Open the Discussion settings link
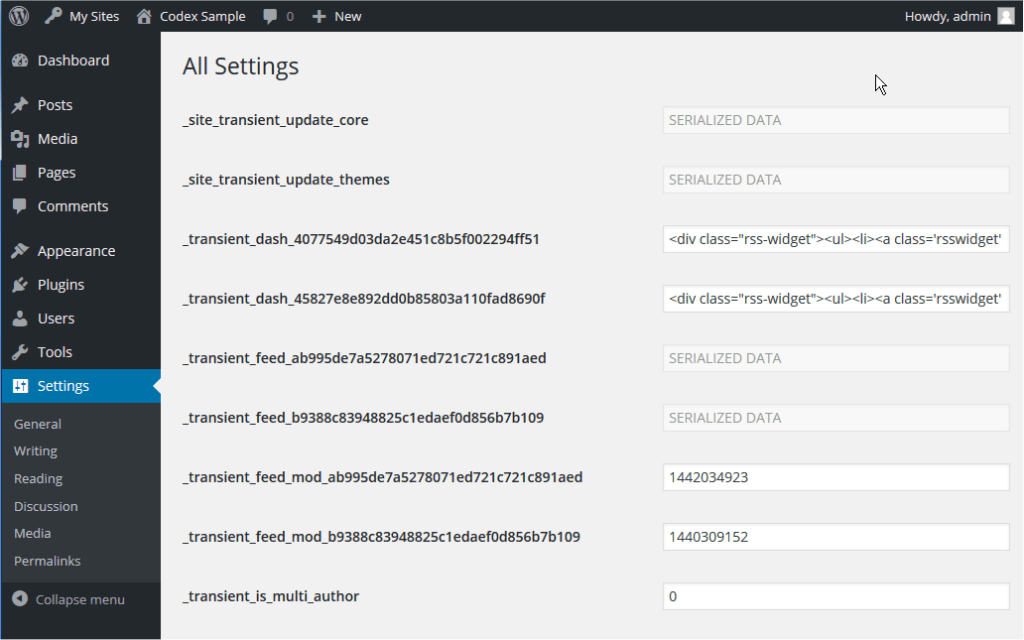Viewport: 1024px width, 640px height. tap(46, 506)
